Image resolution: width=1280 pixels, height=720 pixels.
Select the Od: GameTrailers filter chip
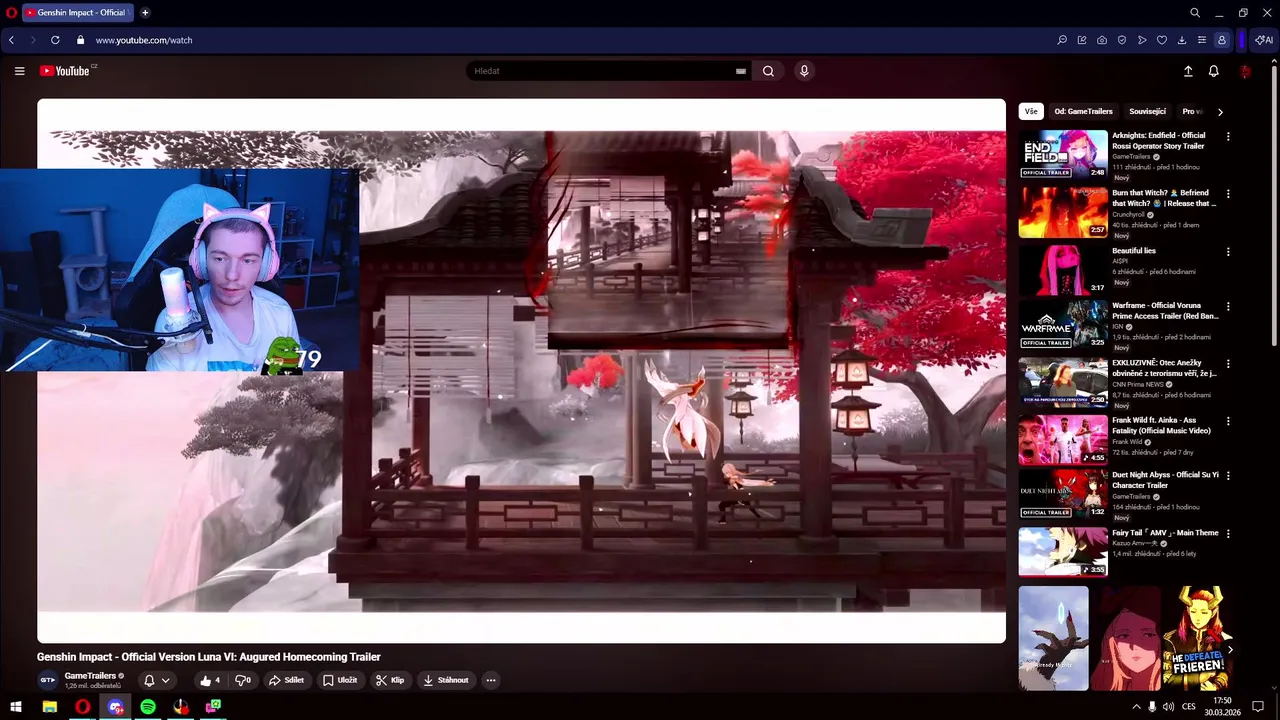pos(1083,111)
